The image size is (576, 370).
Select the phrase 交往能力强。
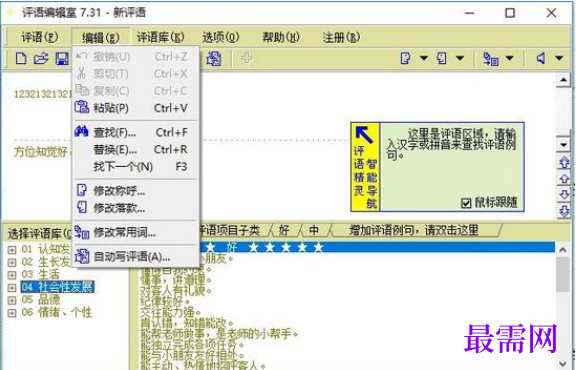pyautogui.click(x=171, y=312)
